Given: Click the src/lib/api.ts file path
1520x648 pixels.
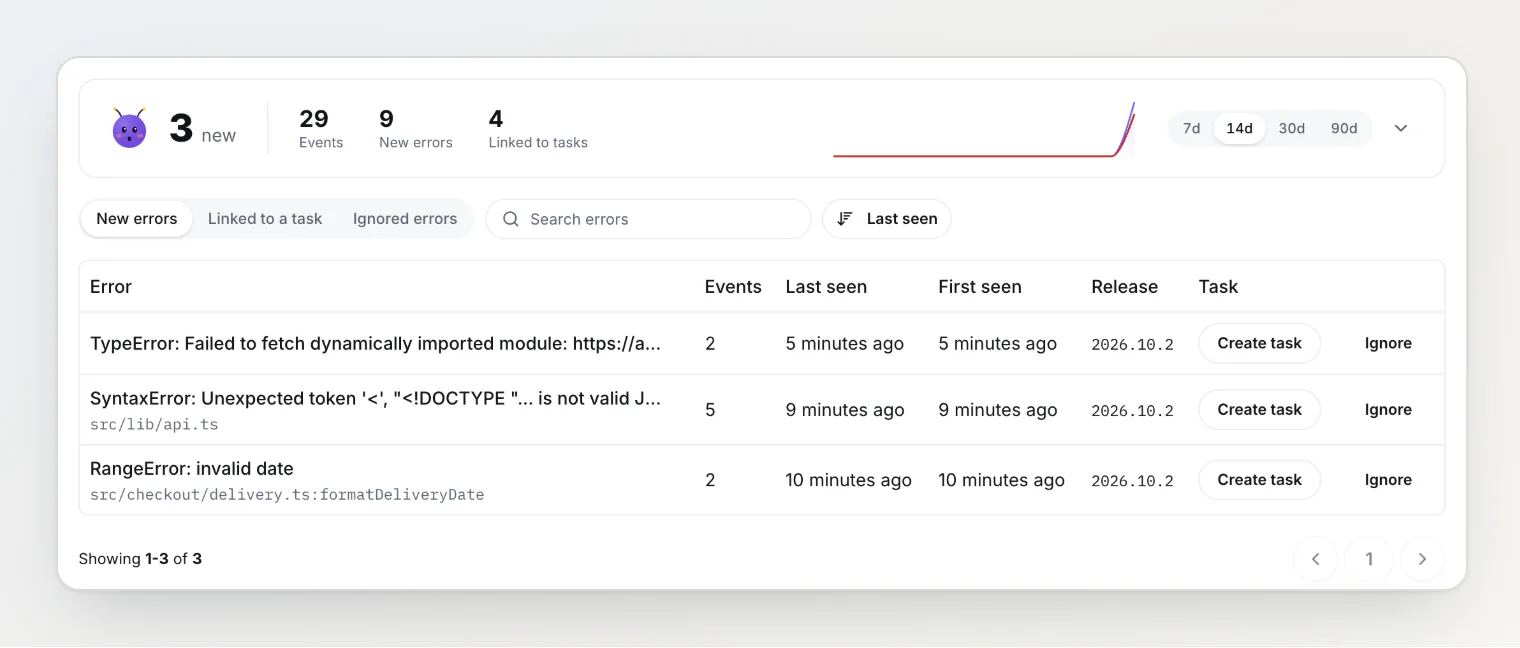Looking at the screenshot, I should point(154,424).
